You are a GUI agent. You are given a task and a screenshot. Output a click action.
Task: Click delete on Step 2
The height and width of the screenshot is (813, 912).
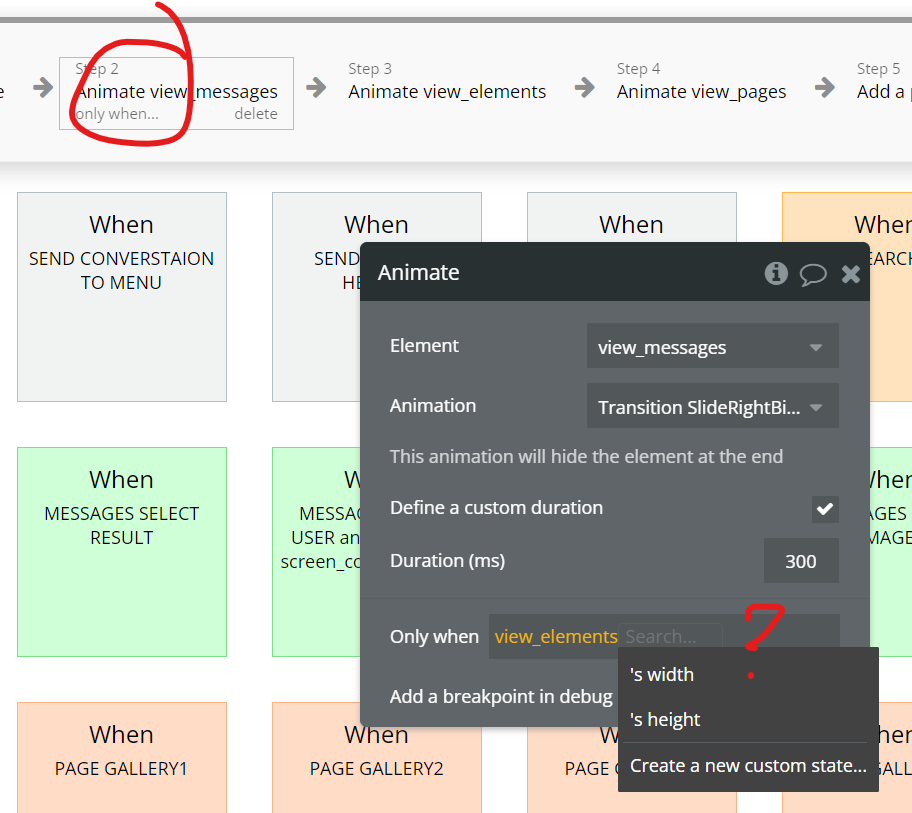point(255,114)
